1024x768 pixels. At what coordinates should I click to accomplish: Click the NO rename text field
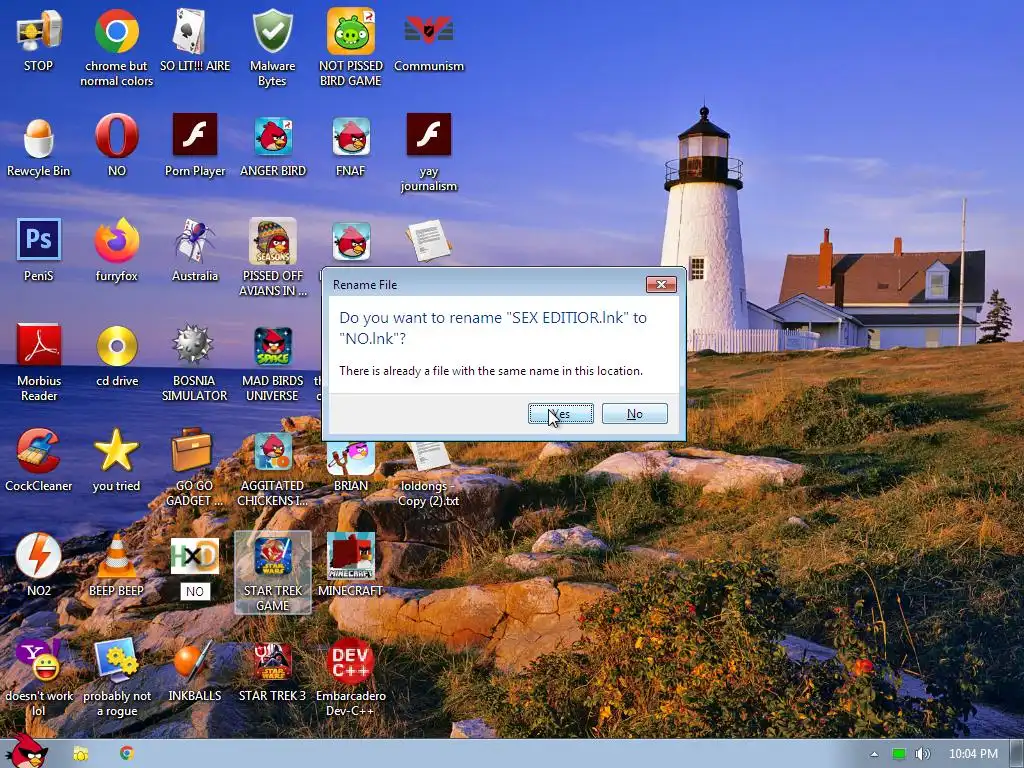pyautogui.click(x=195, y=592)
